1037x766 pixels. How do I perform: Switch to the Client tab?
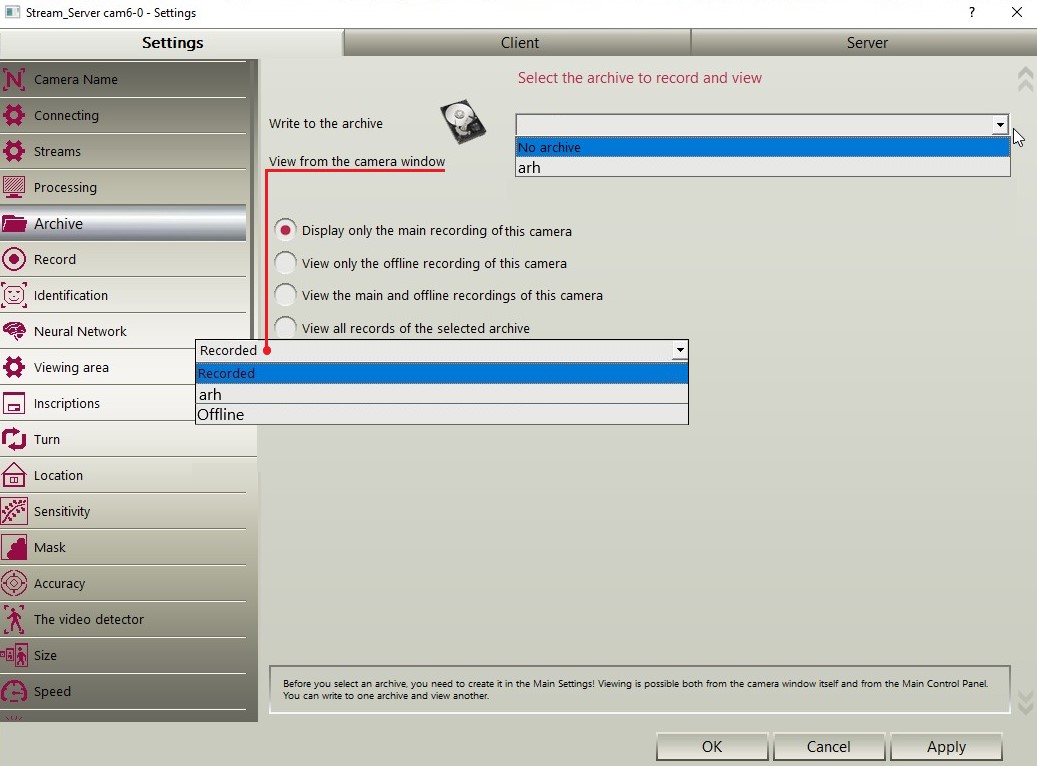click(x=519, y=42)
